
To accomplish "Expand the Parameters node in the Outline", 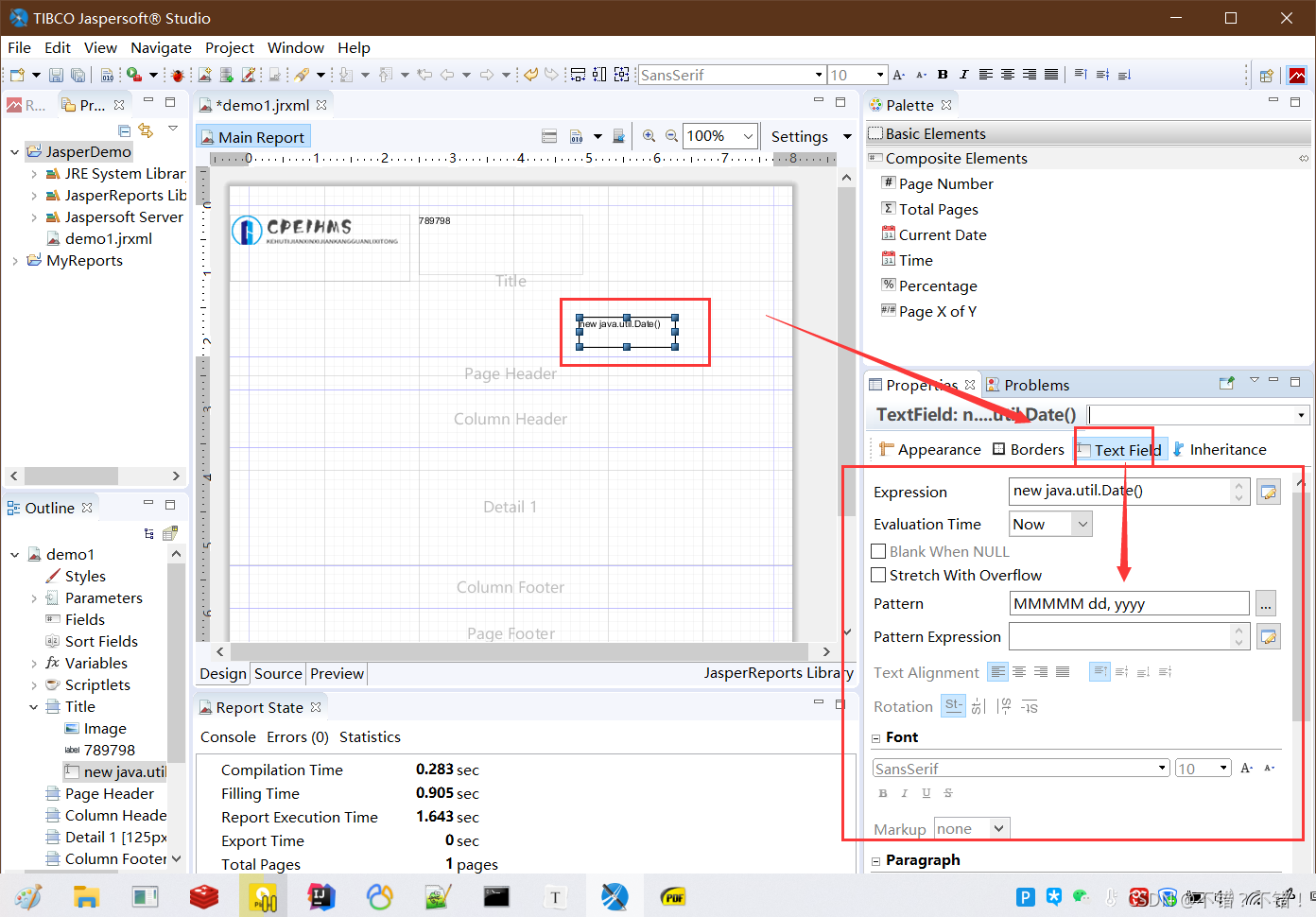I will point(34,598).
